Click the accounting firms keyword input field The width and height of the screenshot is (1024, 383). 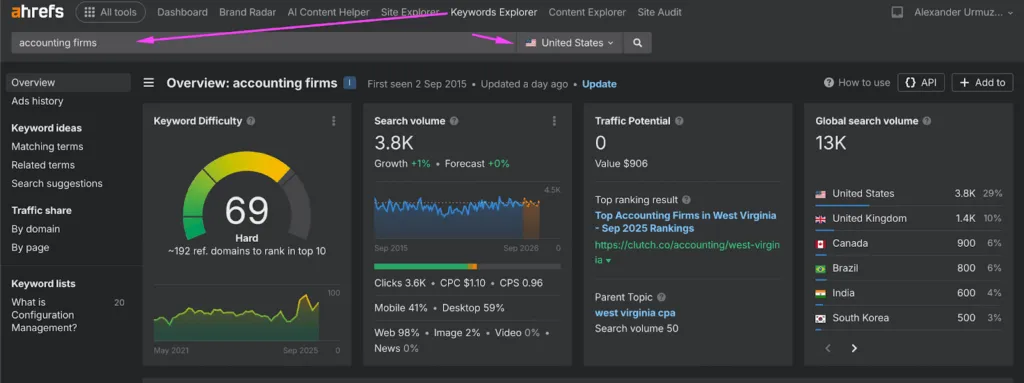coord(264,42)
